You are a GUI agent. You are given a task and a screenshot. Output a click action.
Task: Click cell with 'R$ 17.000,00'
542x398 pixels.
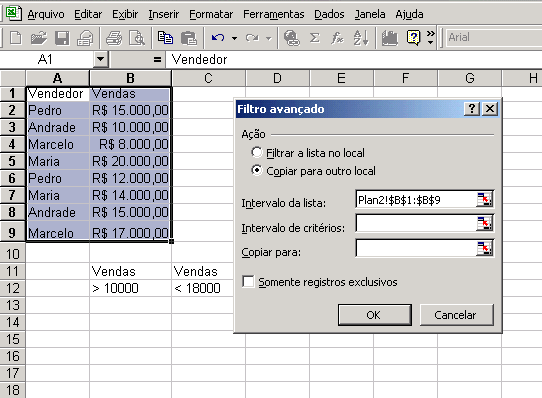130,231
